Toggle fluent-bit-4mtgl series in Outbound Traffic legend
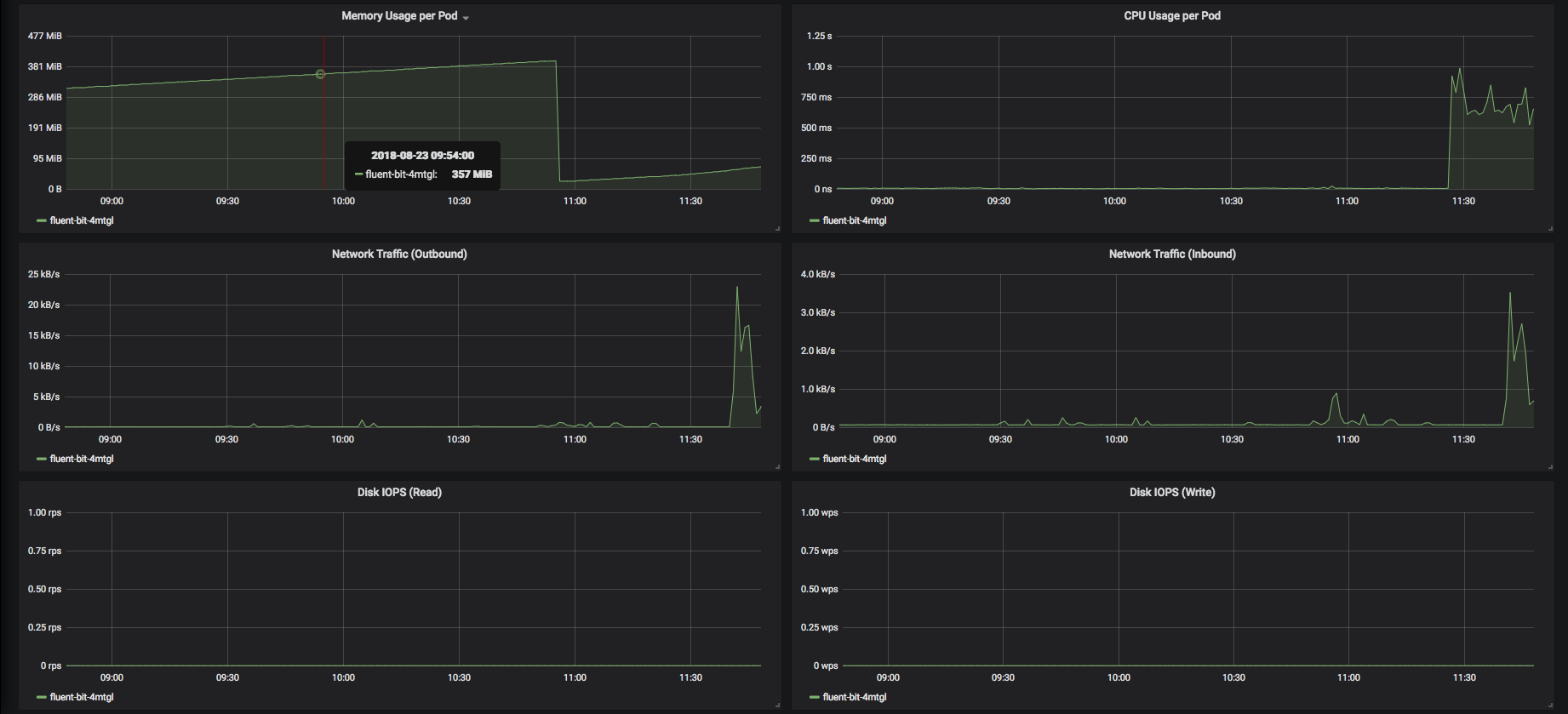 point(82,459)
